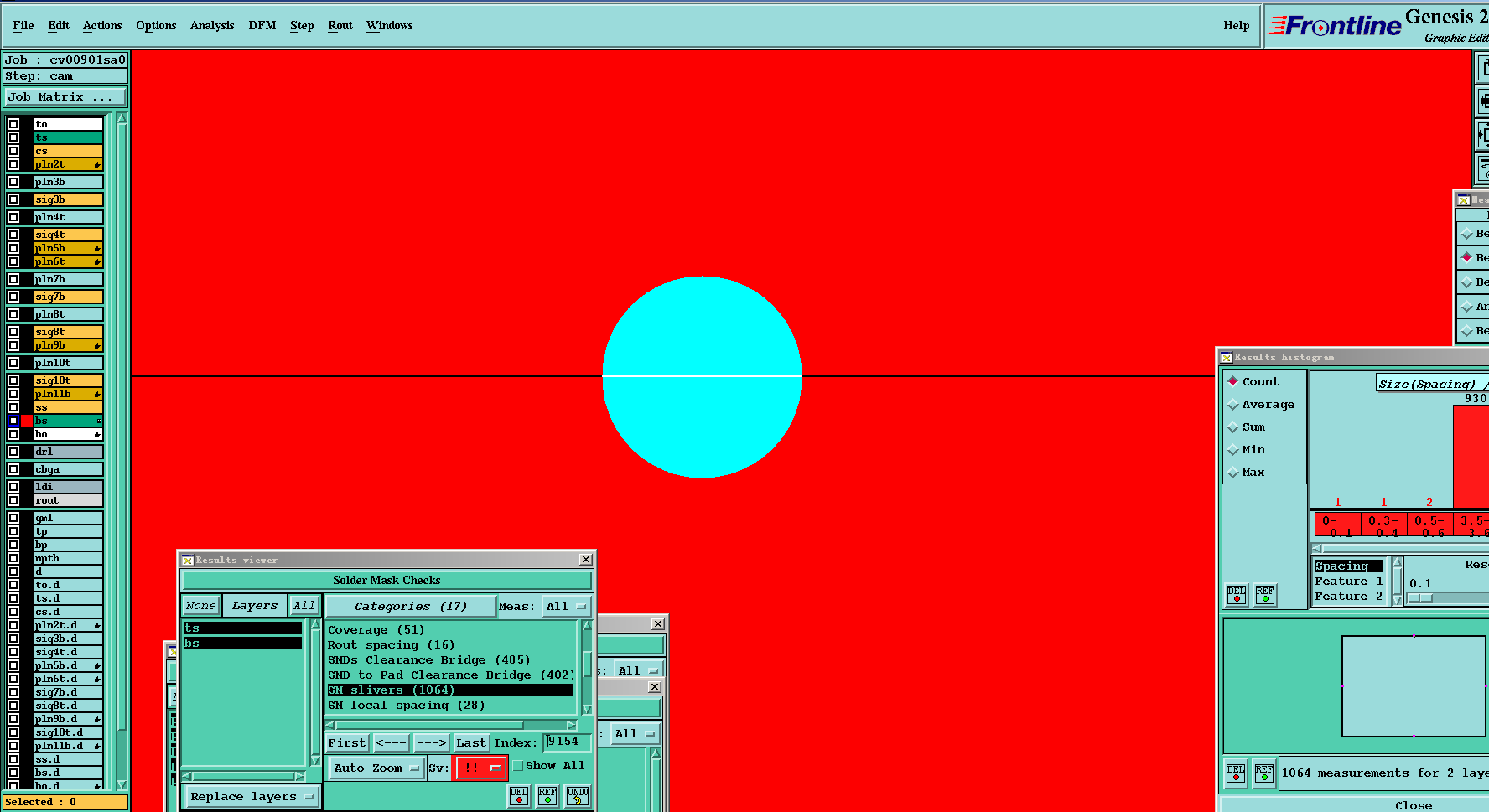Image resolution: width=1489 pixels, height=812 pixels.
Task: Click the Last result button
Action: [x=470, y=743]
